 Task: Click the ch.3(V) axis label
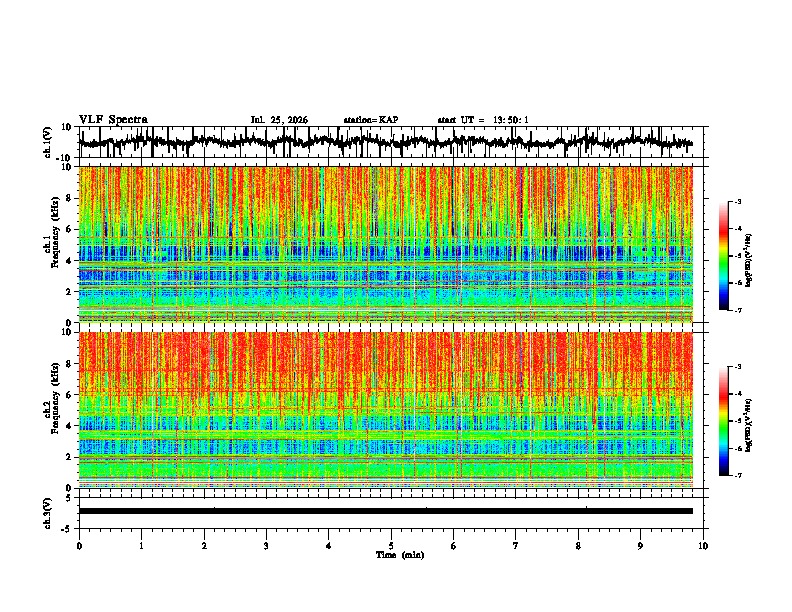[x=48, y=514]
